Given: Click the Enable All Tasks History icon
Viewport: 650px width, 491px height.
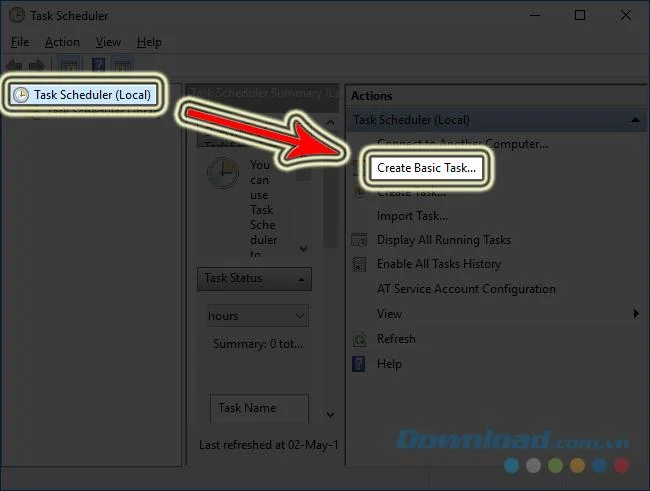Looking at the screenshot, I should pyautogui.click(x=359, y=264).
